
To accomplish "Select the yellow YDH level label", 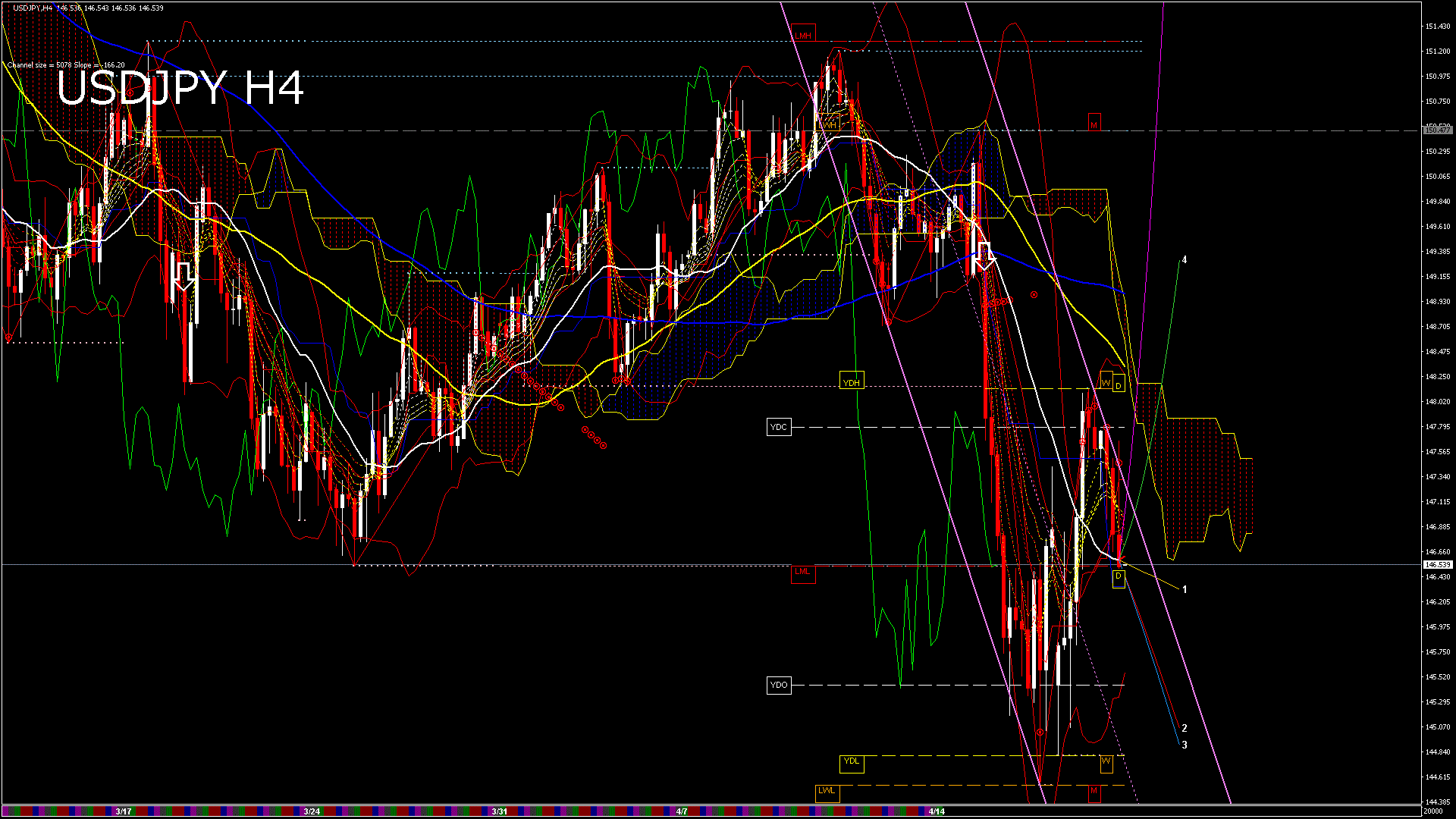I will click(x=851, y=382).
